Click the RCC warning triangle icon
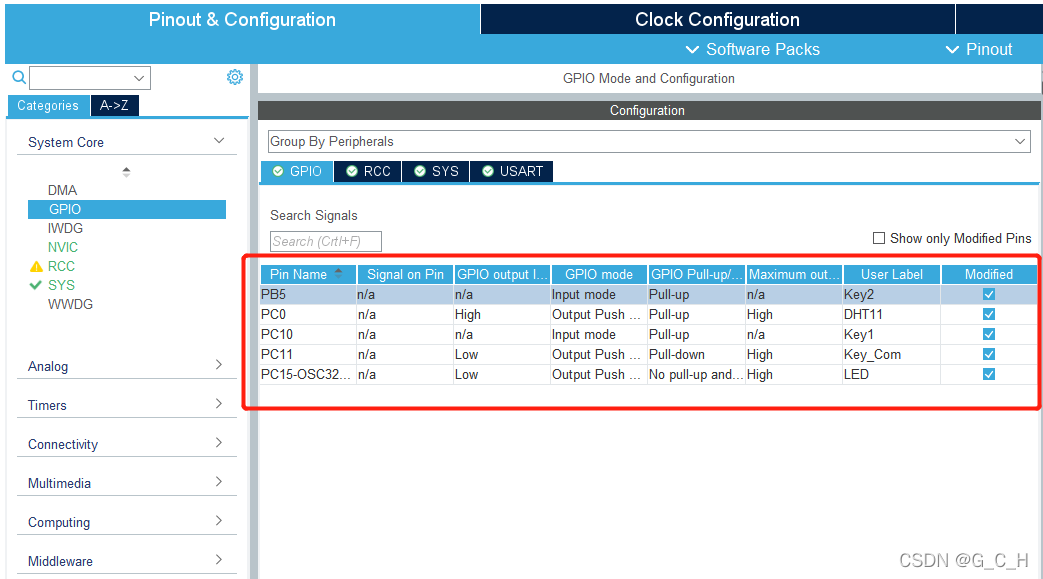 click(x=36, y=266)
